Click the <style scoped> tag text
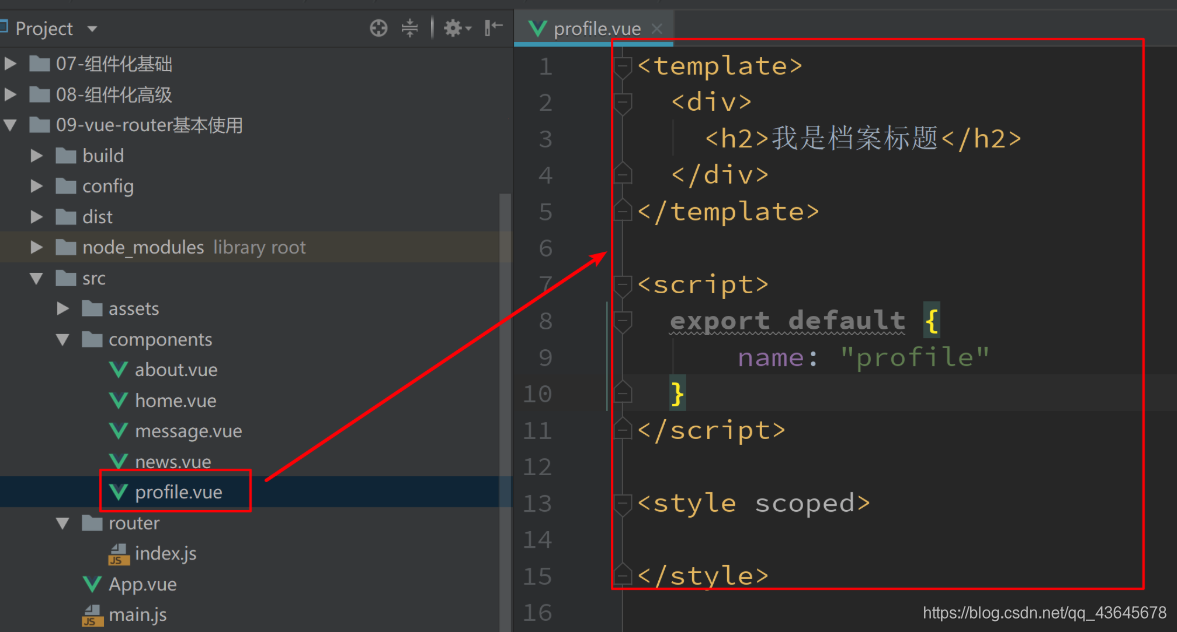 point(754,504)
